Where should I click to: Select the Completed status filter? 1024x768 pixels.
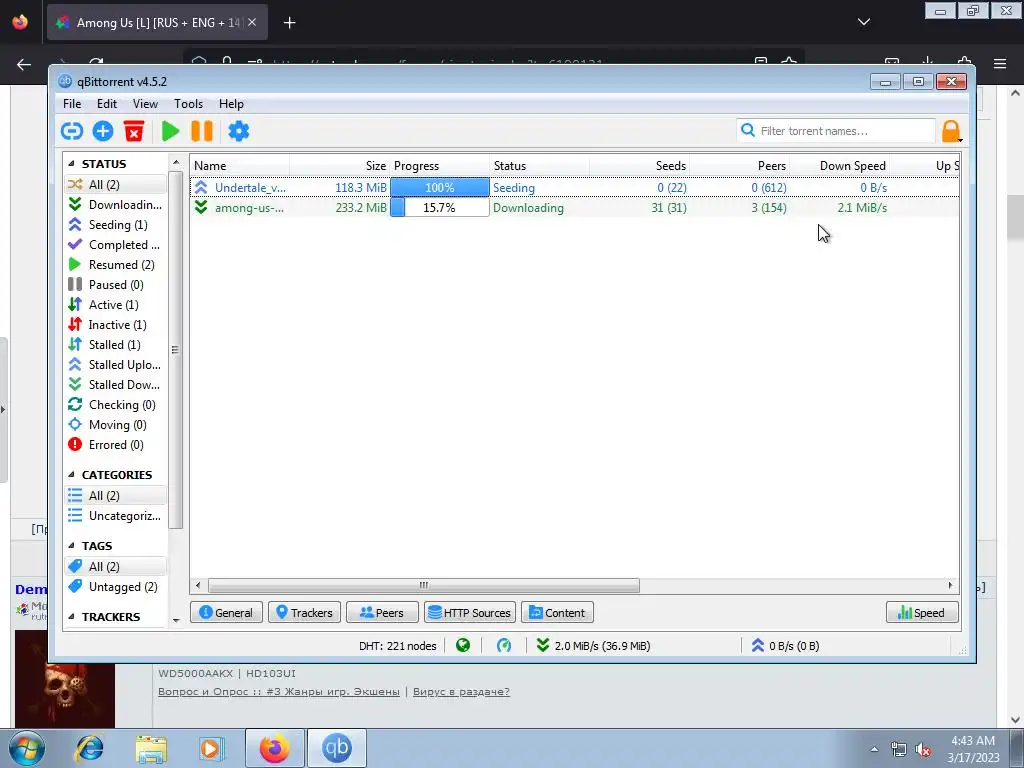click(x=115, y=245)
